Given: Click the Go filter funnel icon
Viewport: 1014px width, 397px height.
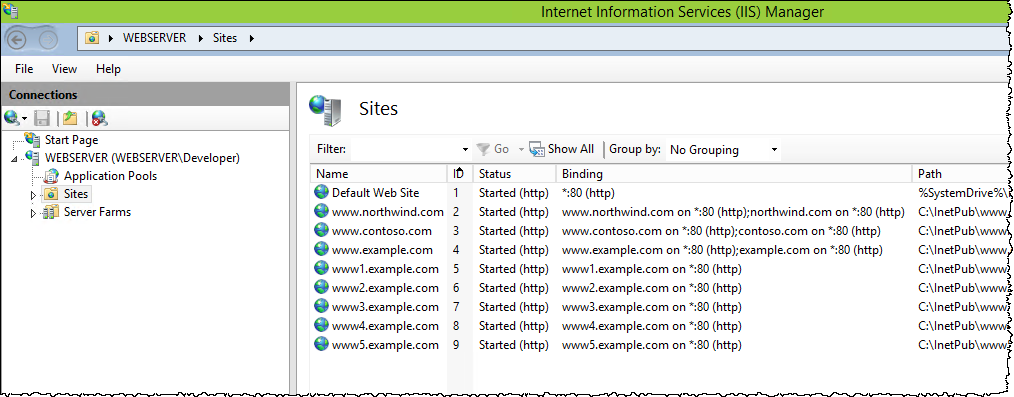Looking at the screenshot, I should coord(483,149).
